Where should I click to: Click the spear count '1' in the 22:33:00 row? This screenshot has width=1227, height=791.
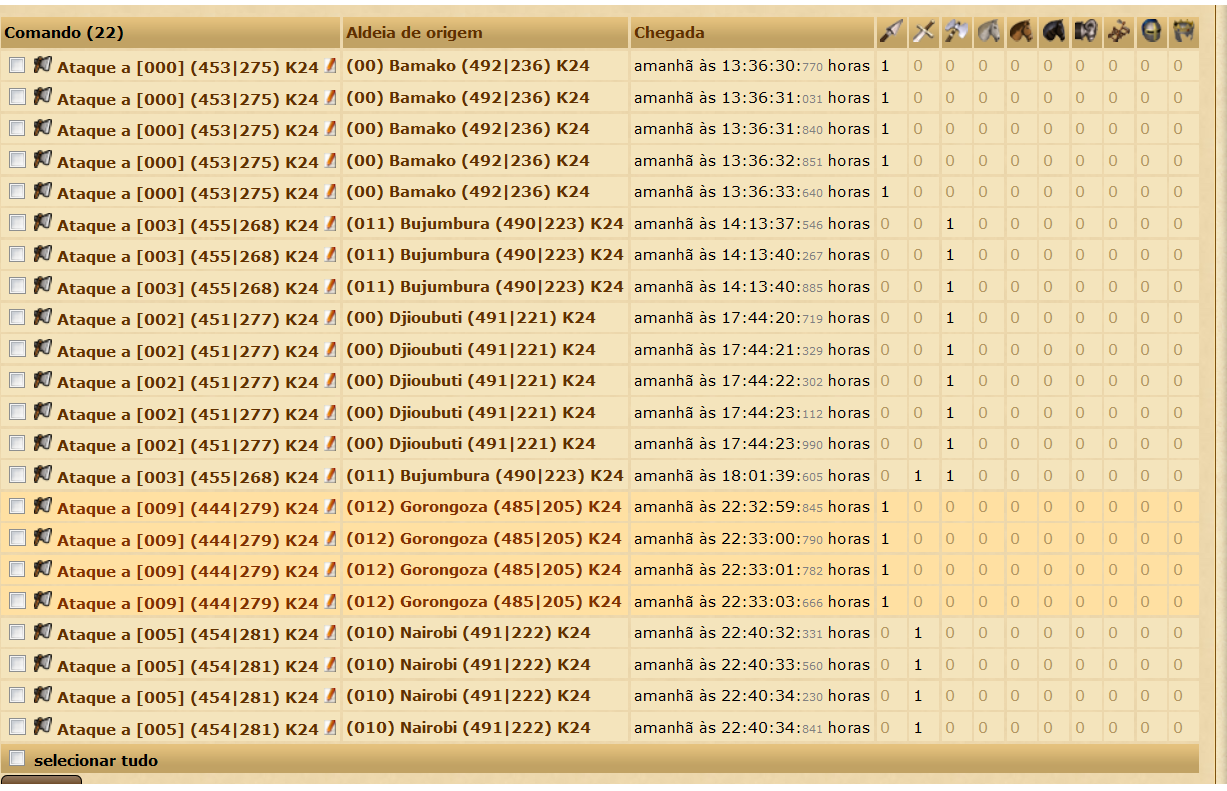click(885, 539)
